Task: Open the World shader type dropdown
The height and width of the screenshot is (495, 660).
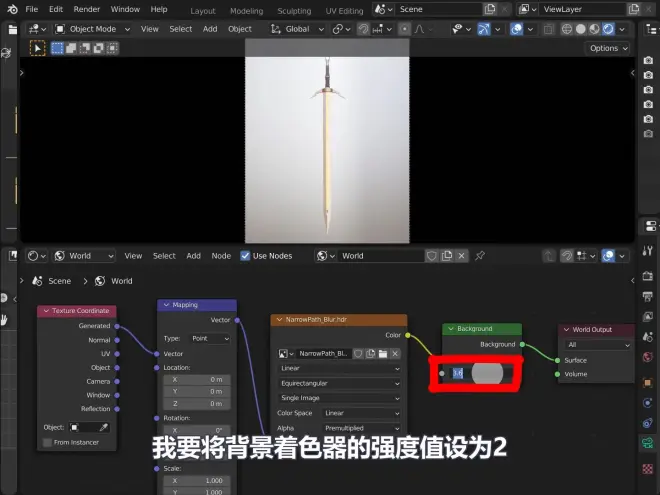Action: (x=84, y=255)
